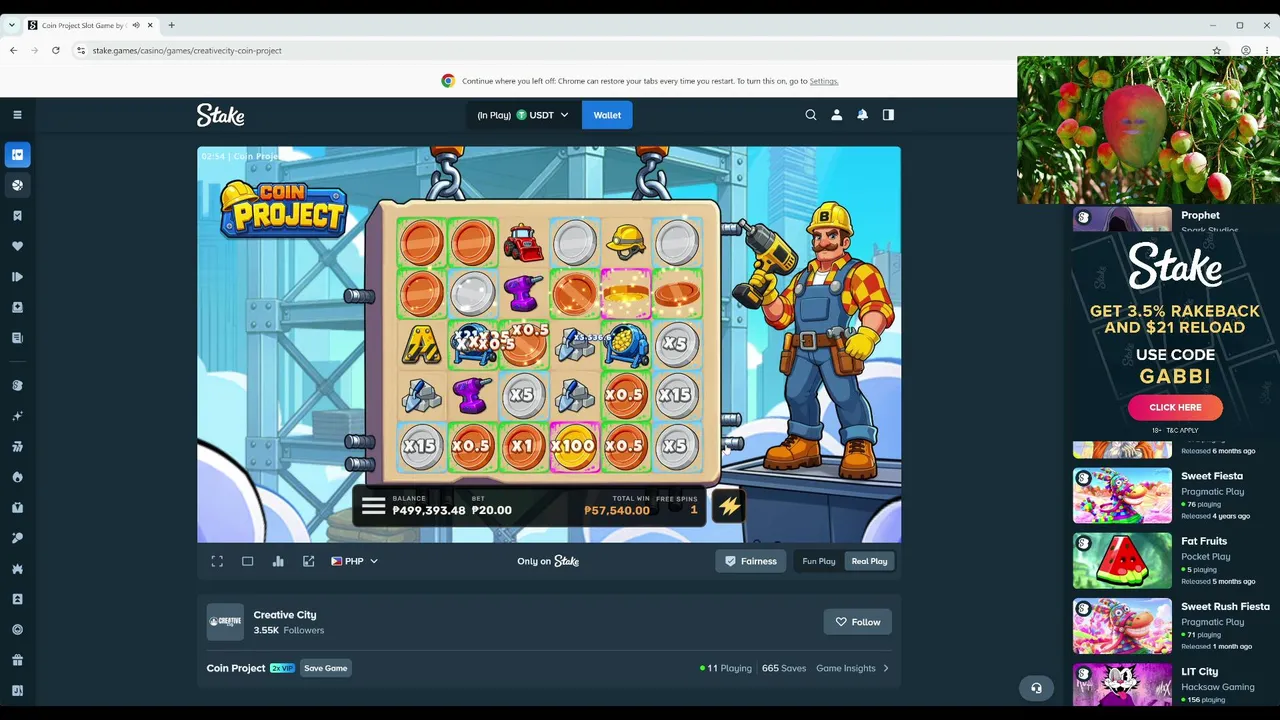Open the notifications bell icon

click(x=862, y=115)
